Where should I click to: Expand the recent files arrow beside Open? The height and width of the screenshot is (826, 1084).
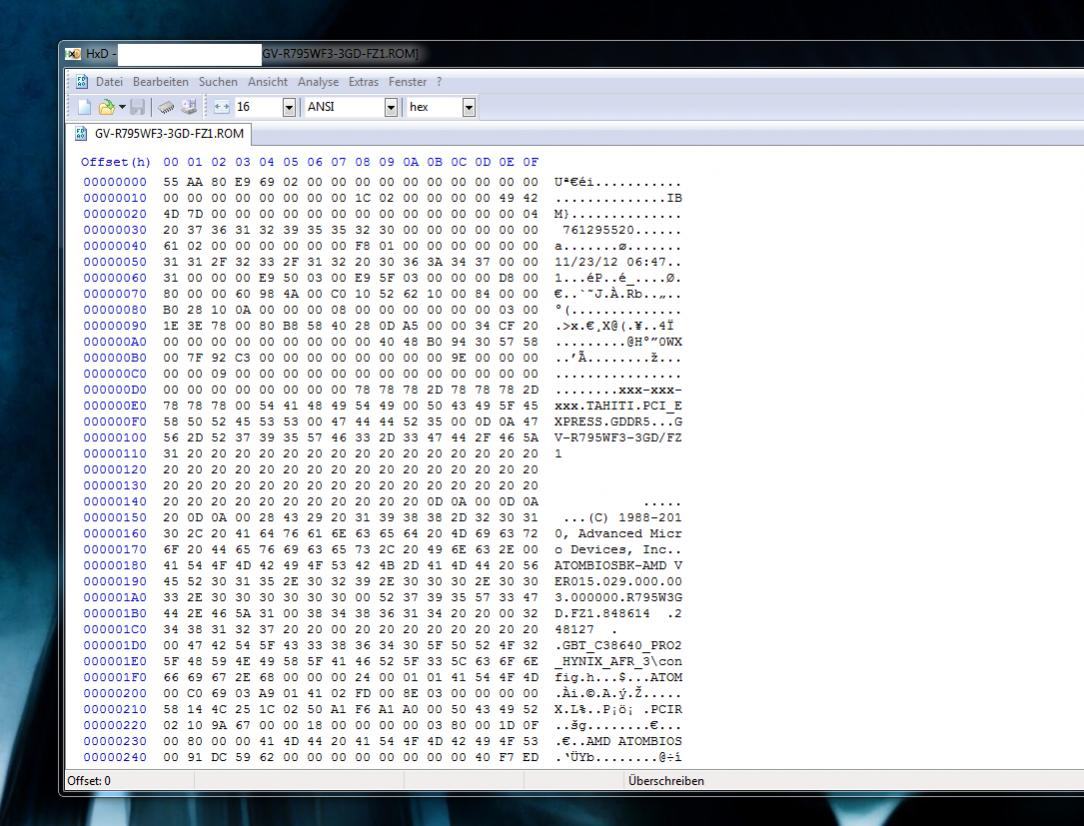[x=122, y=107]
